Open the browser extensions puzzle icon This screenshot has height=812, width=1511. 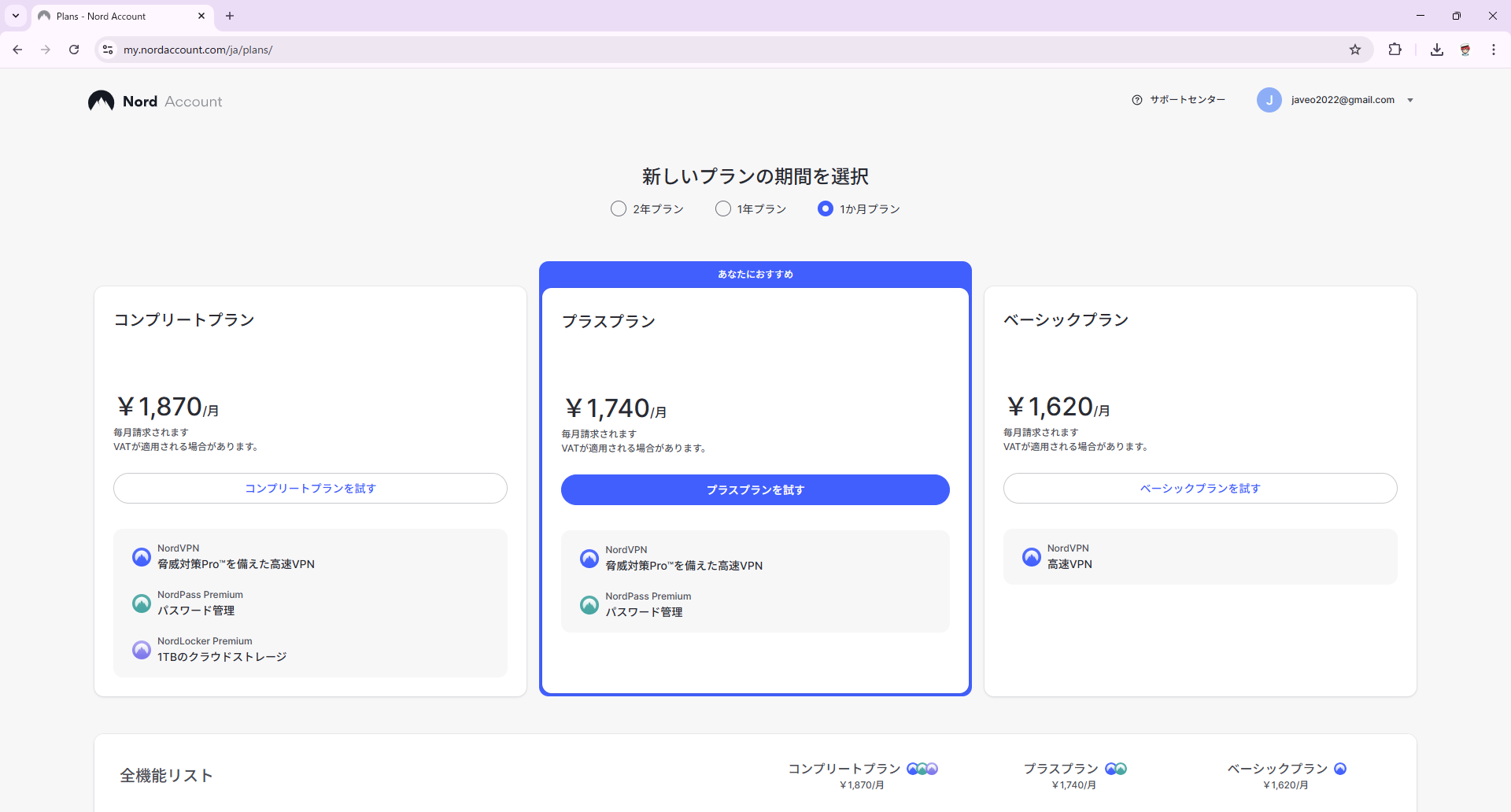[1395, 50]
